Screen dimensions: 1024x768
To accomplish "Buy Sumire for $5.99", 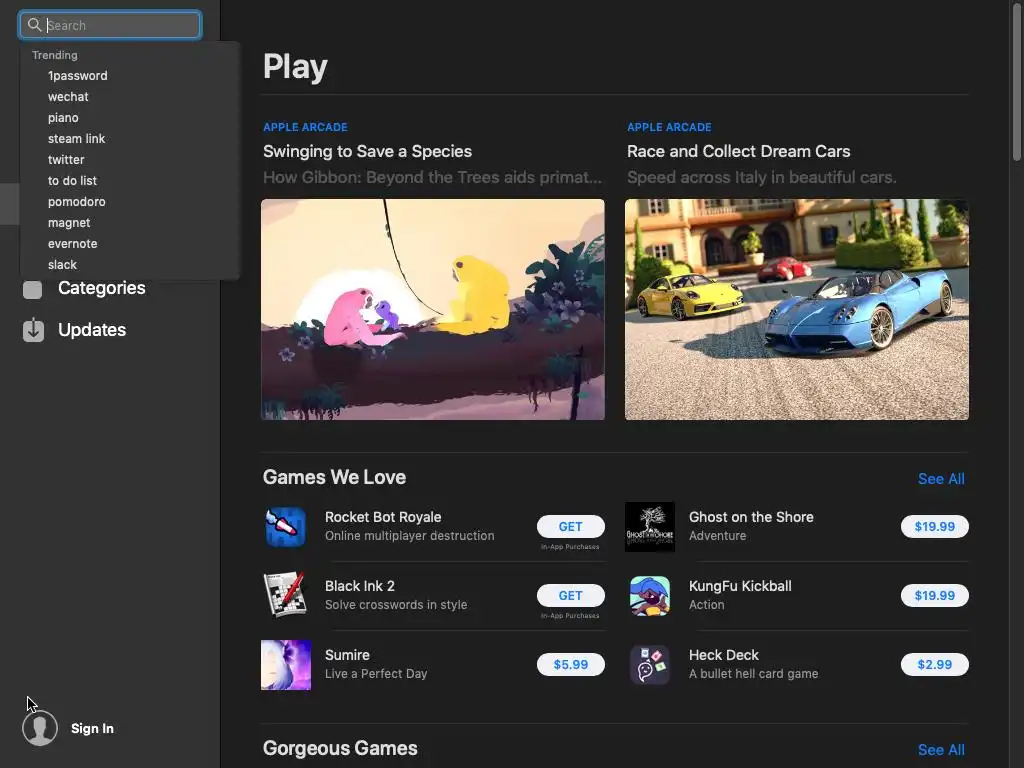I will coord(570,664).
